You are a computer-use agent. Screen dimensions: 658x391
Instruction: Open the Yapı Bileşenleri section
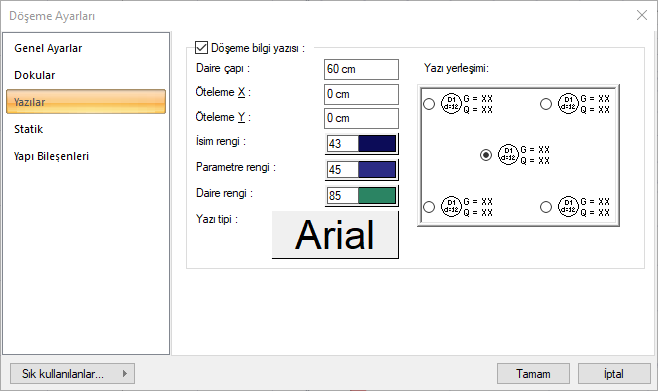click(x=51, y=156)
